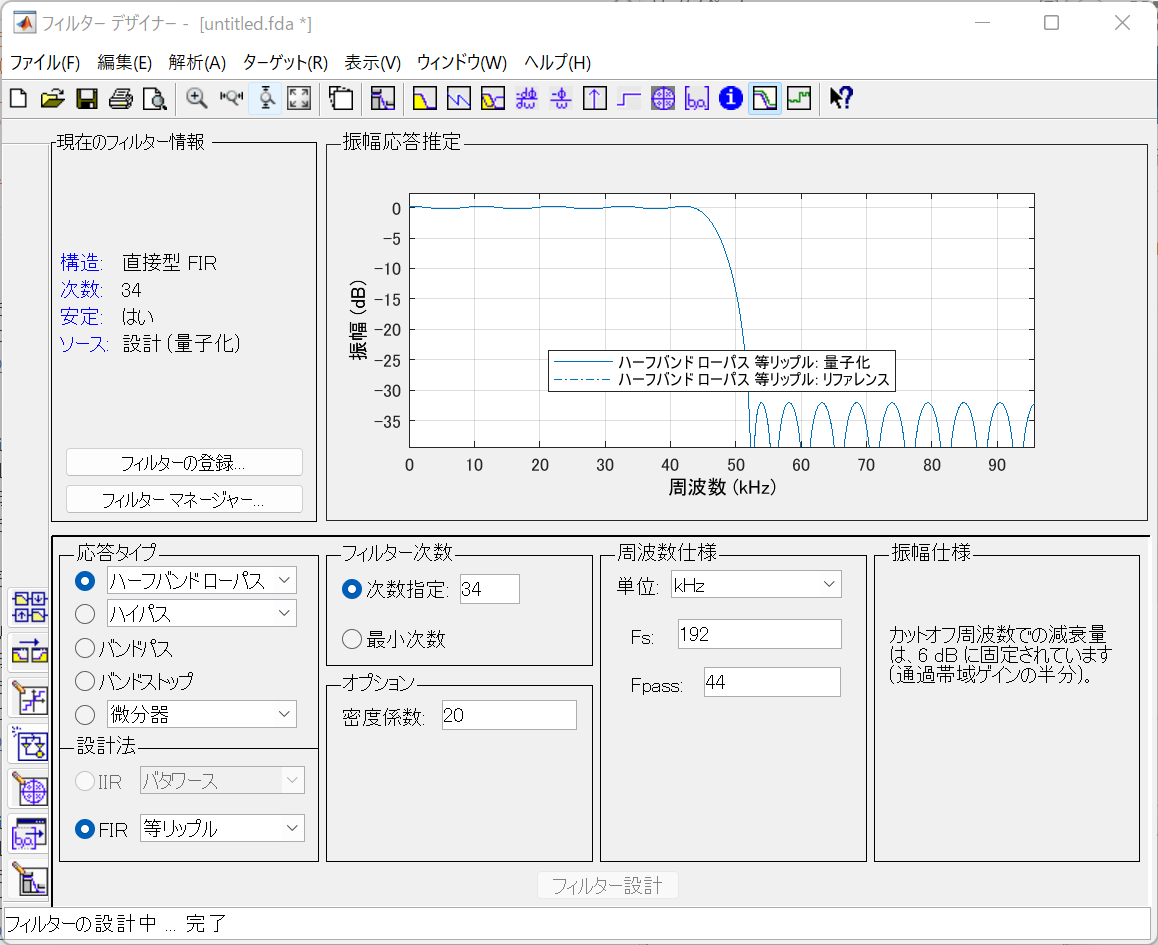Open the Realize Model sidebar panel
The width and height of the screenshot is (1158, 945).
click(29, 743)
